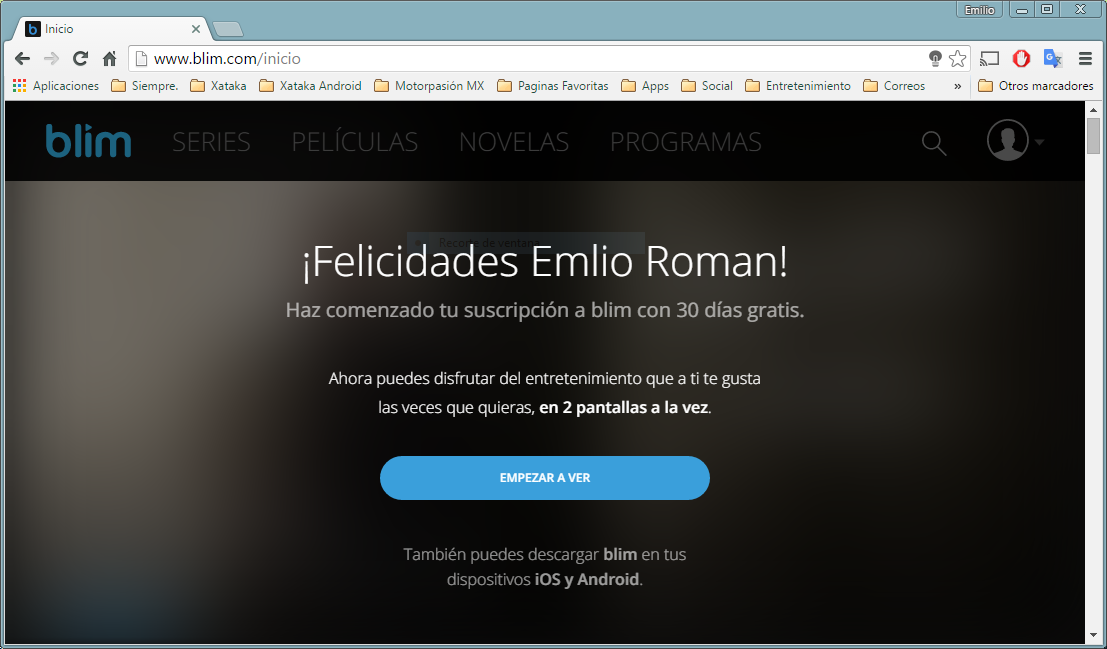Reload the blim page
Screen dimensions: 1107x649
[x=80, y=59]
